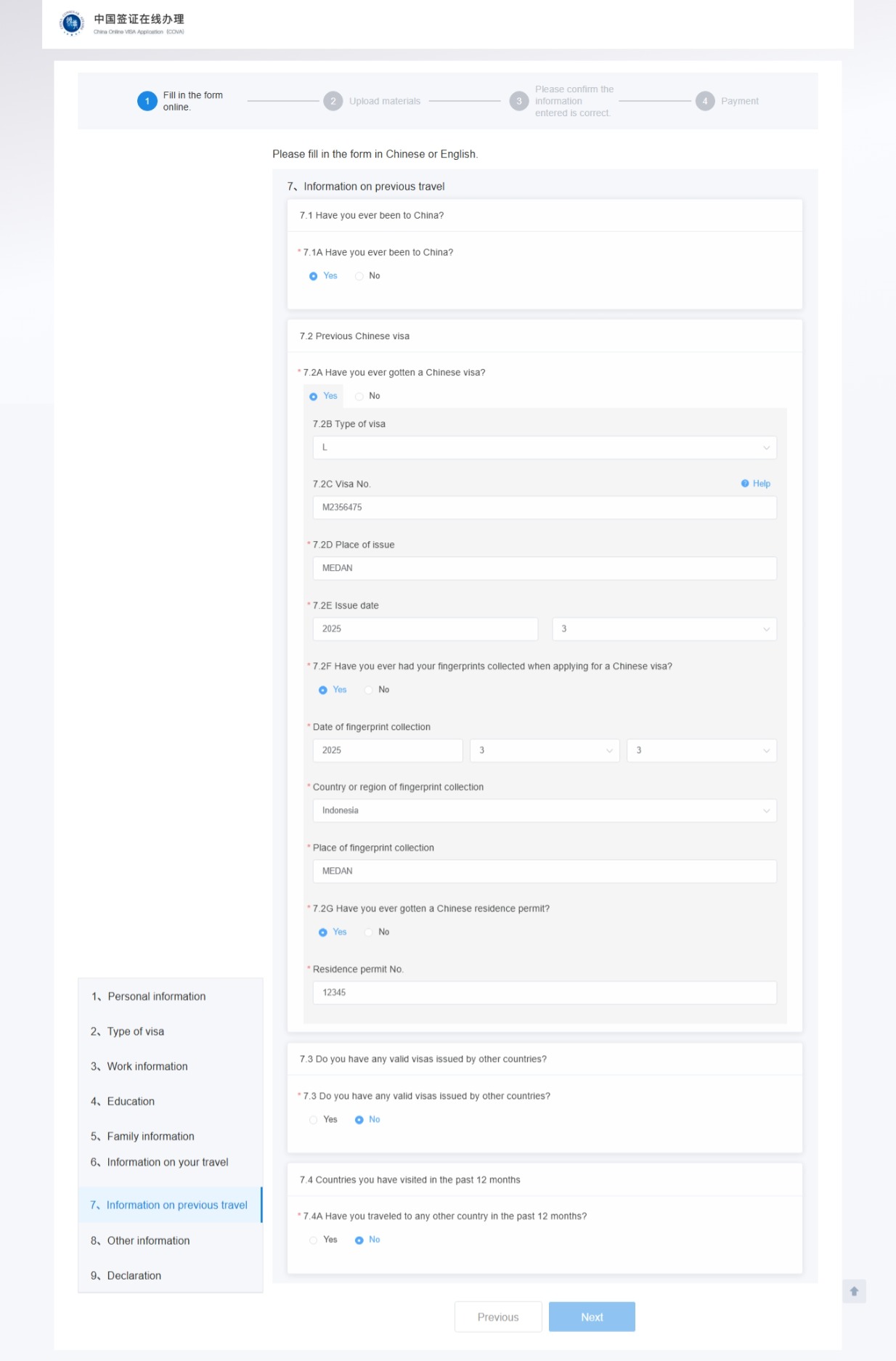Click the Residence permit No. field
Viewport: 896px width, 1361px height.
(544, 993)
